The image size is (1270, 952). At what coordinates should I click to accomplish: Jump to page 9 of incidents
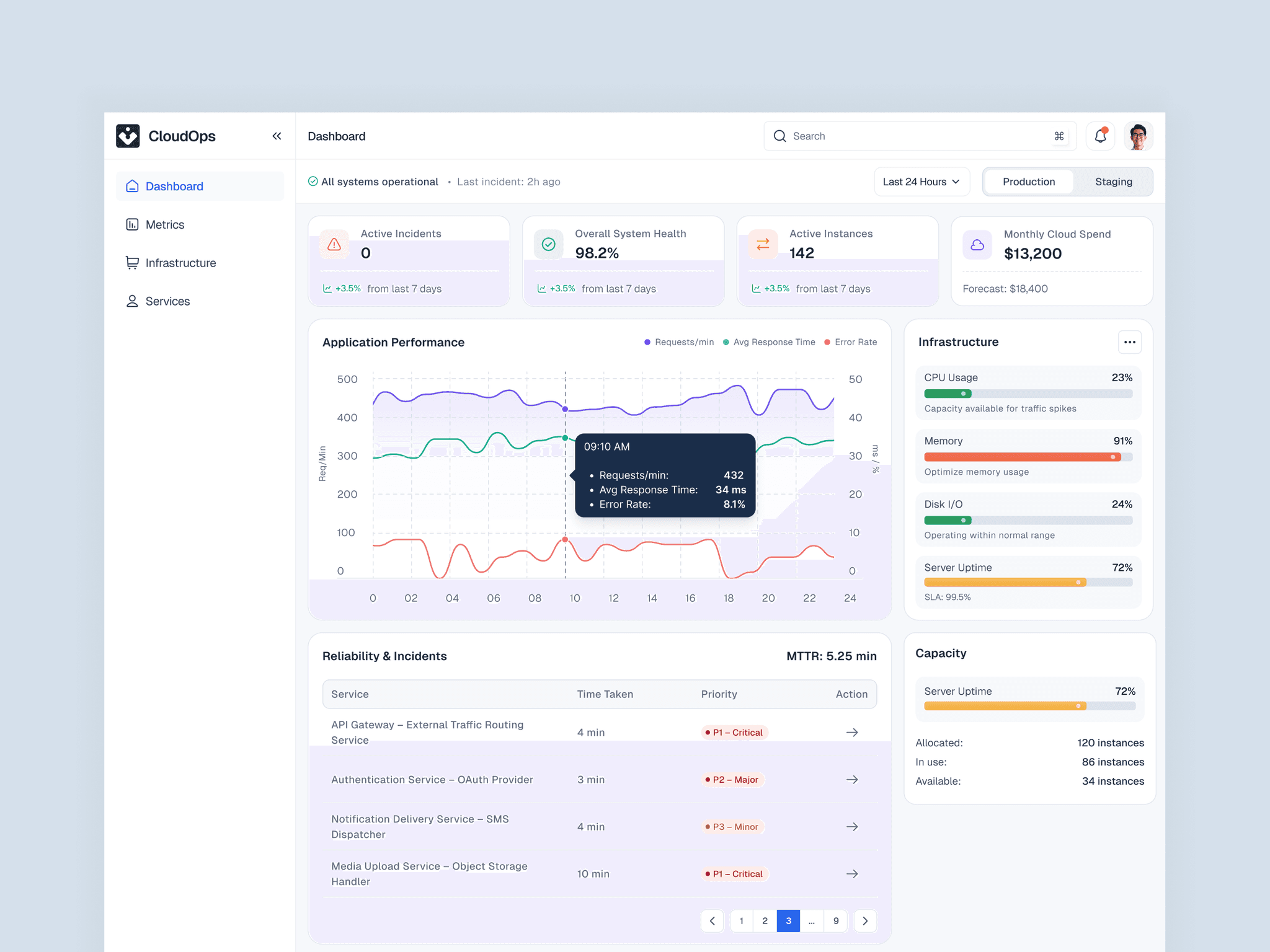click(x=836, y=920)
